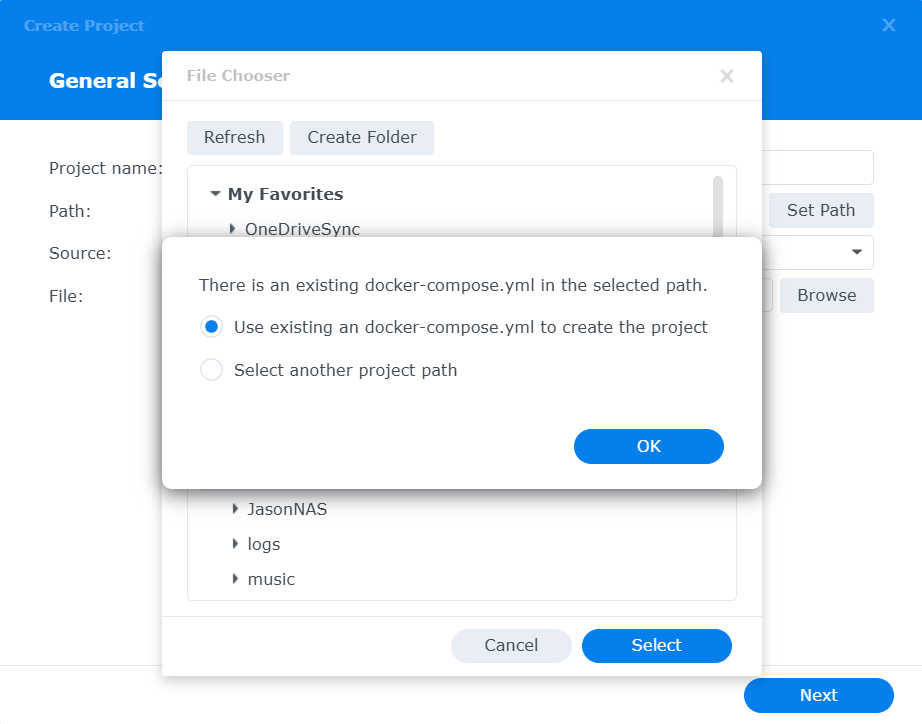This screenshot has width=922, height=724.
Task: Close the File Chooser dialog
Action: point(727,76)
